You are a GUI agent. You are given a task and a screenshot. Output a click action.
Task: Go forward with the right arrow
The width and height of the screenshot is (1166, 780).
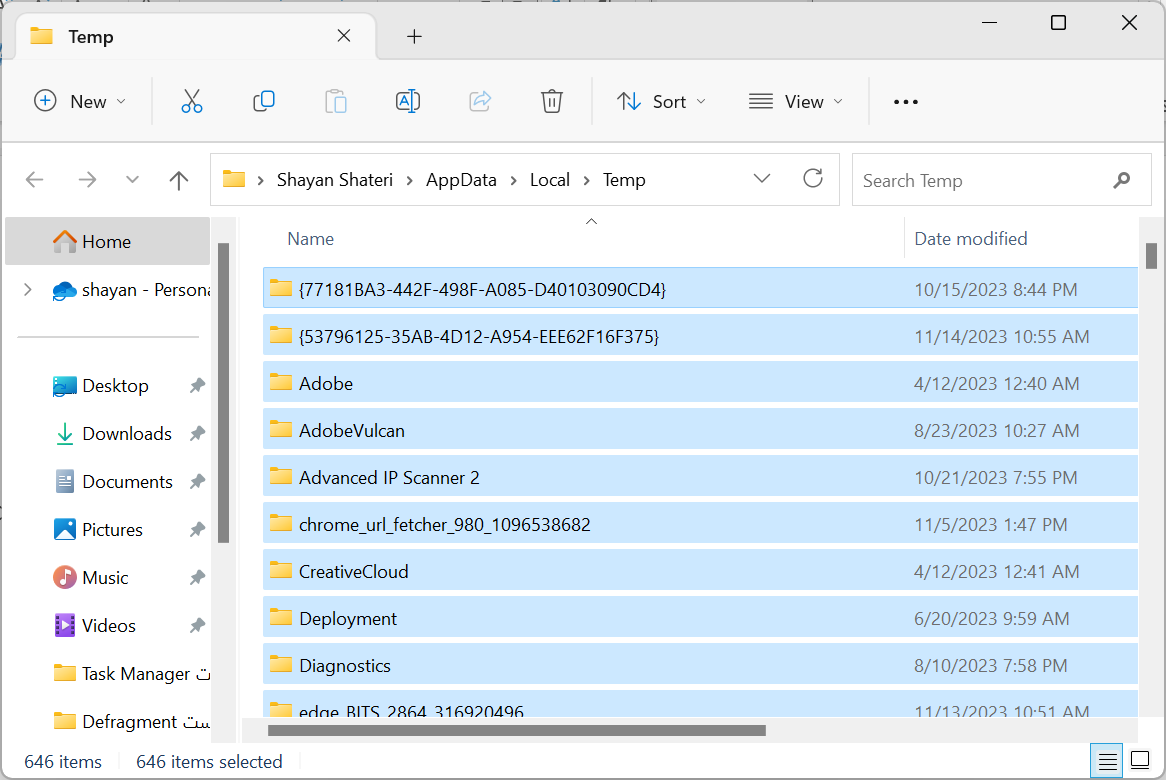(87, 180)
